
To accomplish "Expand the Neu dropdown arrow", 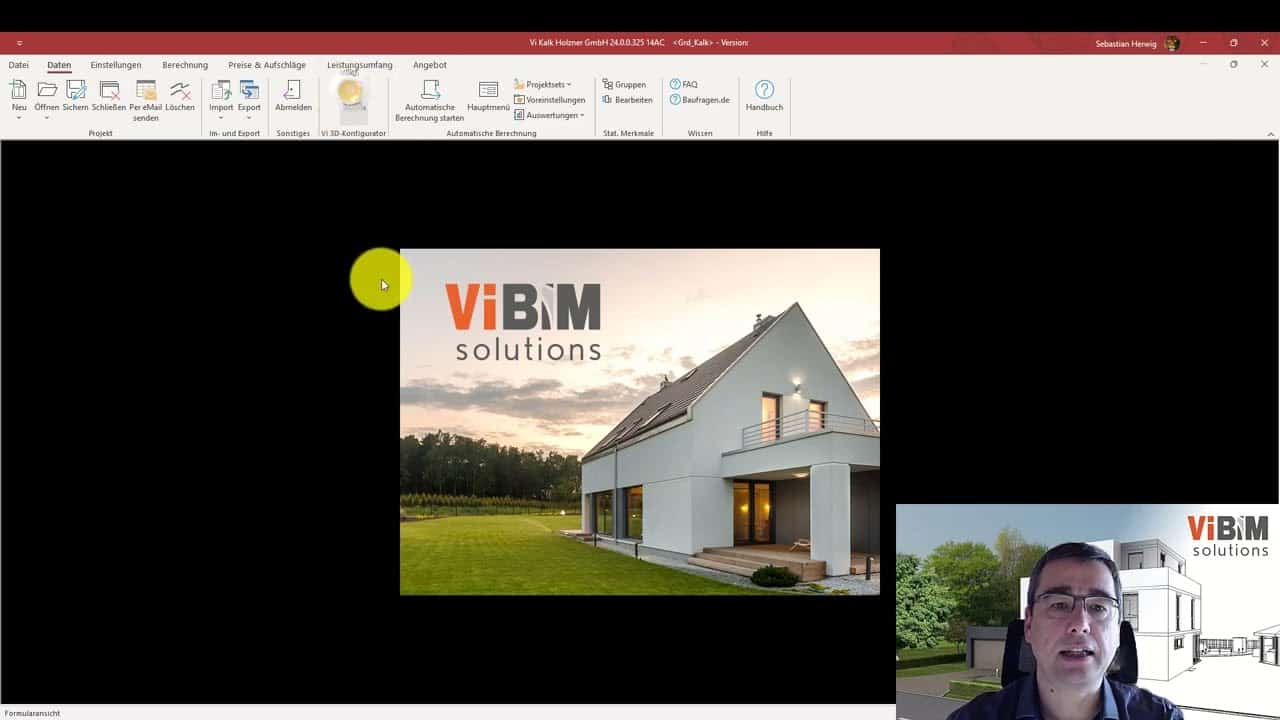I will pos(19,118).
